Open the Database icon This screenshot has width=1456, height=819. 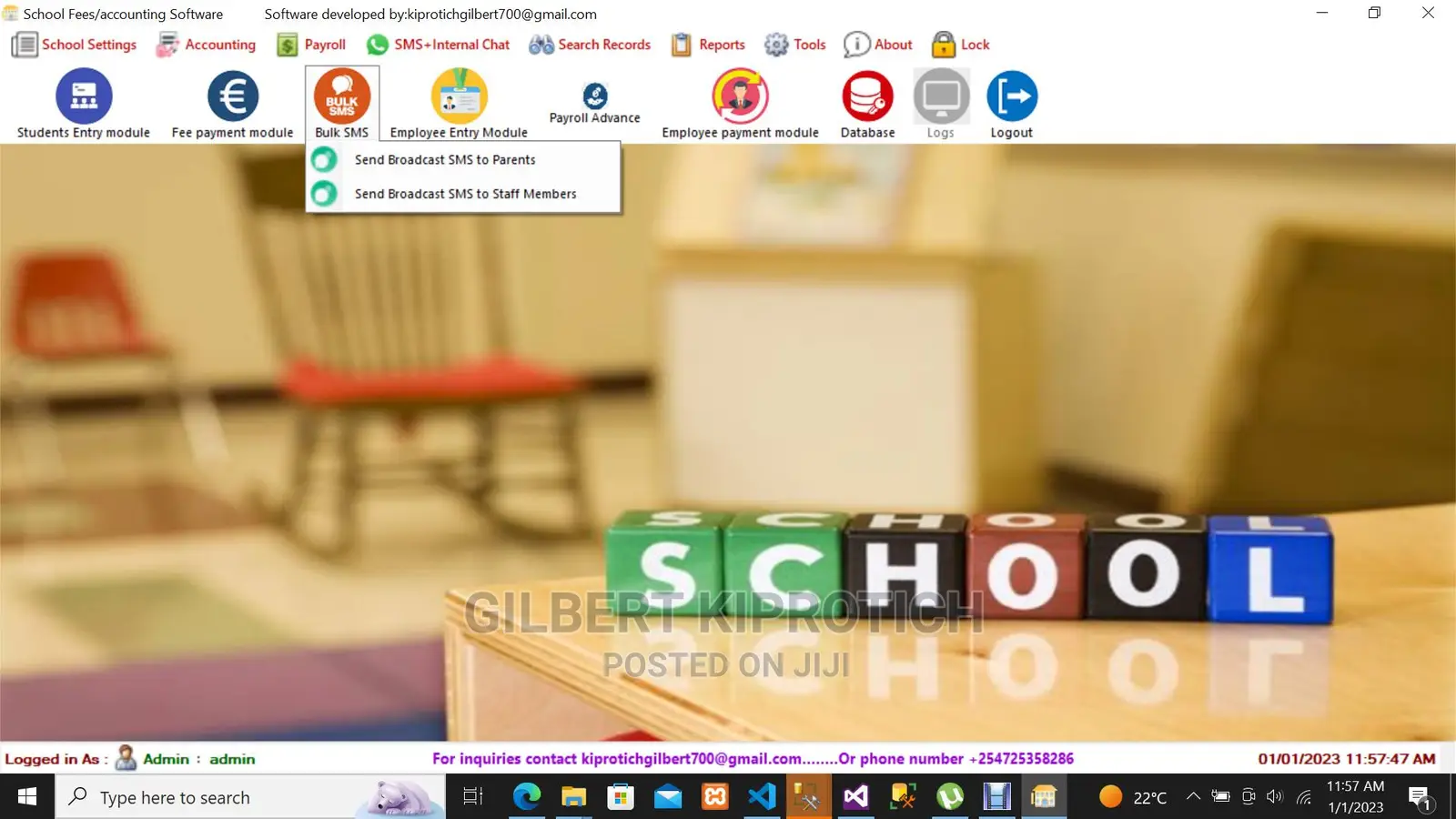867,96
